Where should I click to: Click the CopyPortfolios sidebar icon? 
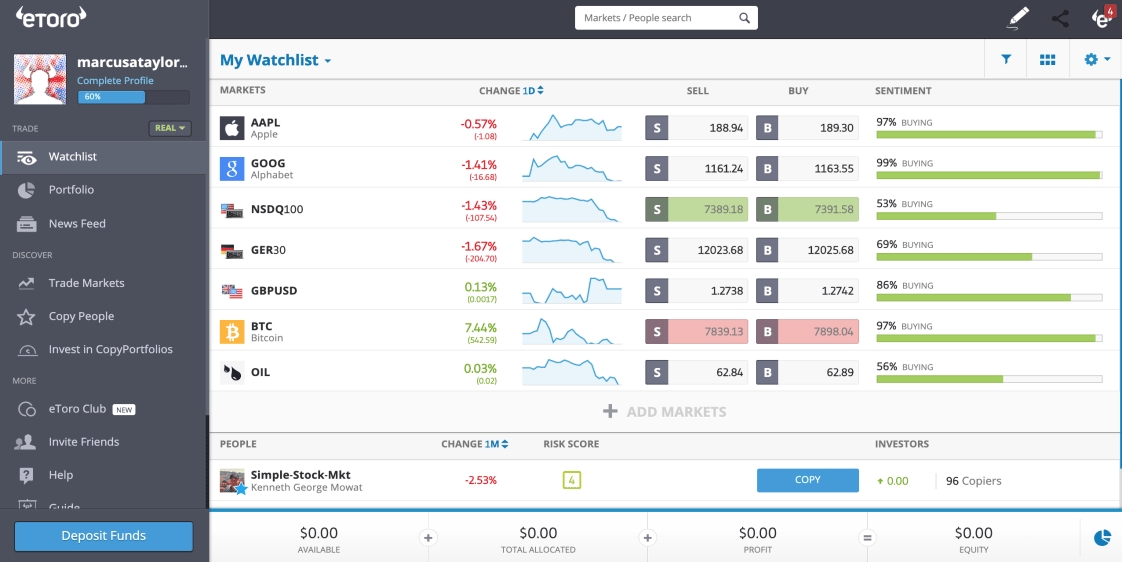pos(26,350)
